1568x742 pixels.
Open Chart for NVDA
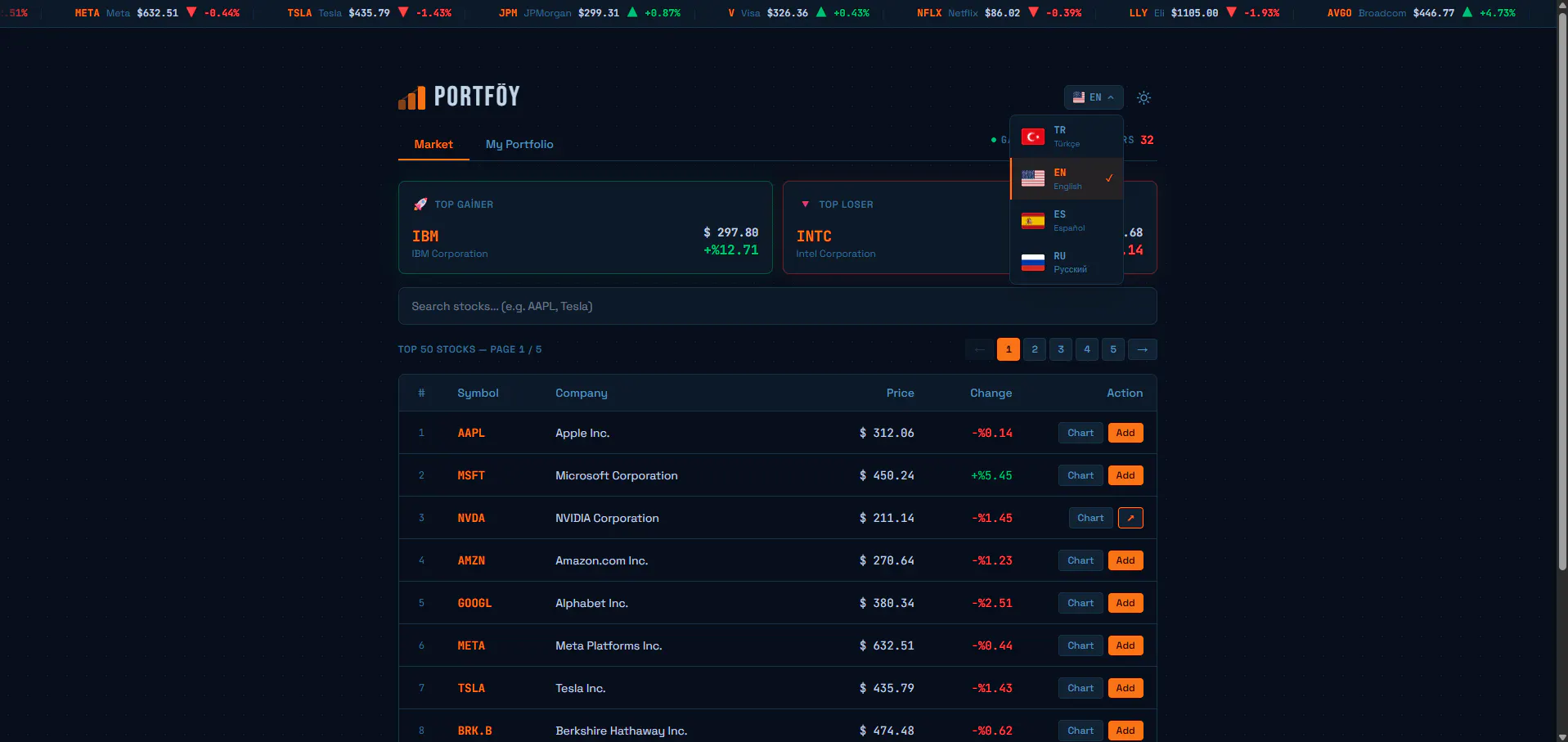tap(1090, 518)
